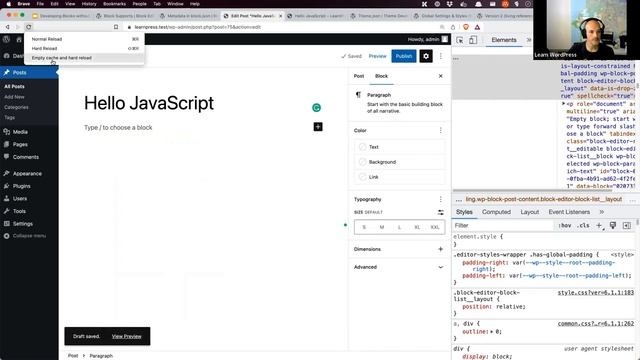Choose Normal Reload from menu
640x360 pixels.
[84, 39]
